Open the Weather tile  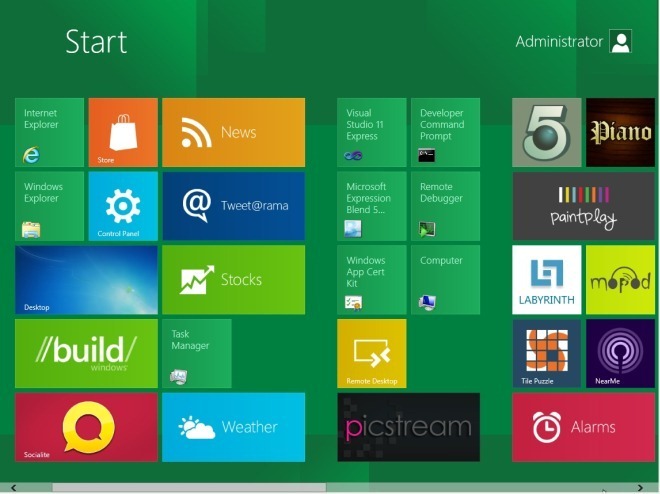233,427
